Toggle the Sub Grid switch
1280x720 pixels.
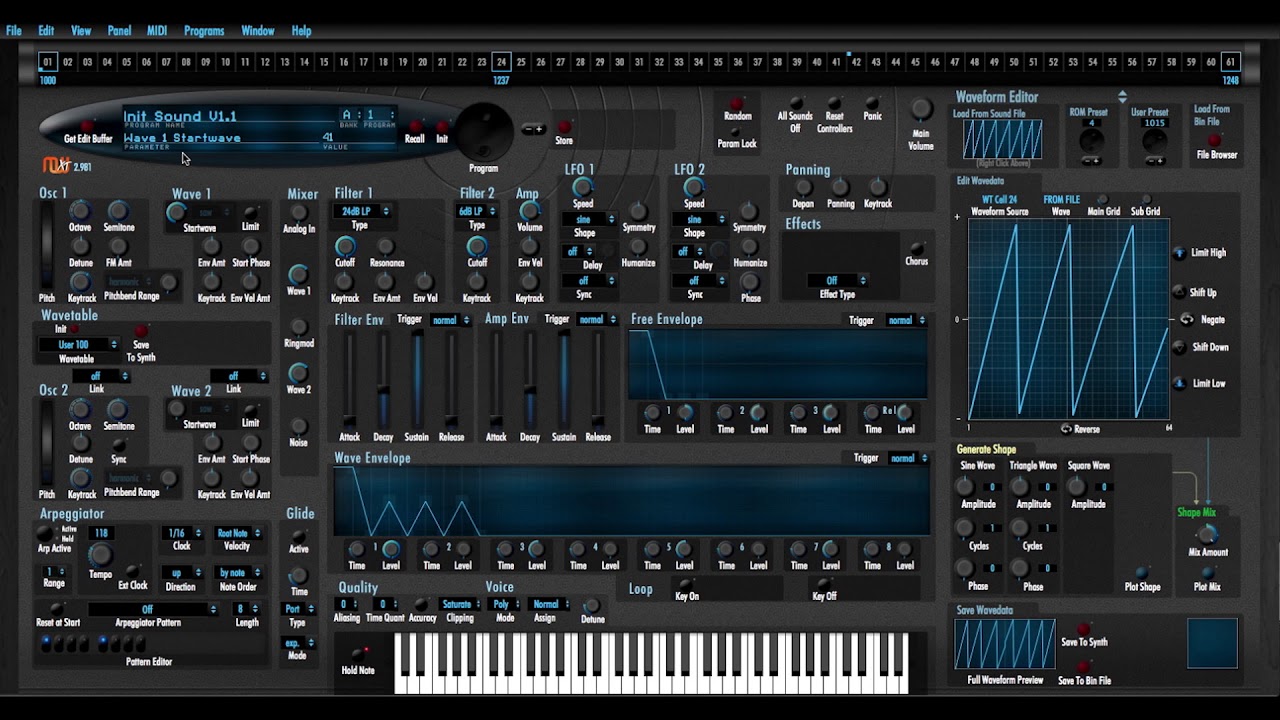pos(1146,200)
